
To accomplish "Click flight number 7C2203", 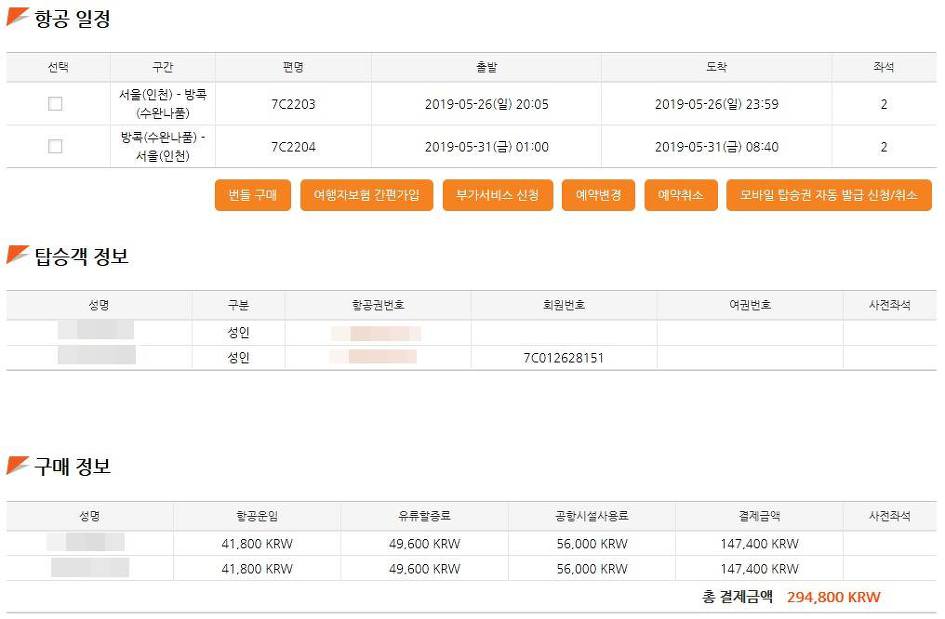I will (x=293, y=104).
